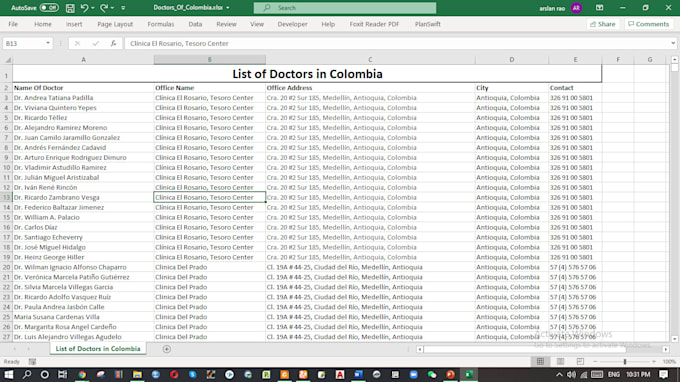
Task: Click the zoom slider handle
Action: [625, 362]
